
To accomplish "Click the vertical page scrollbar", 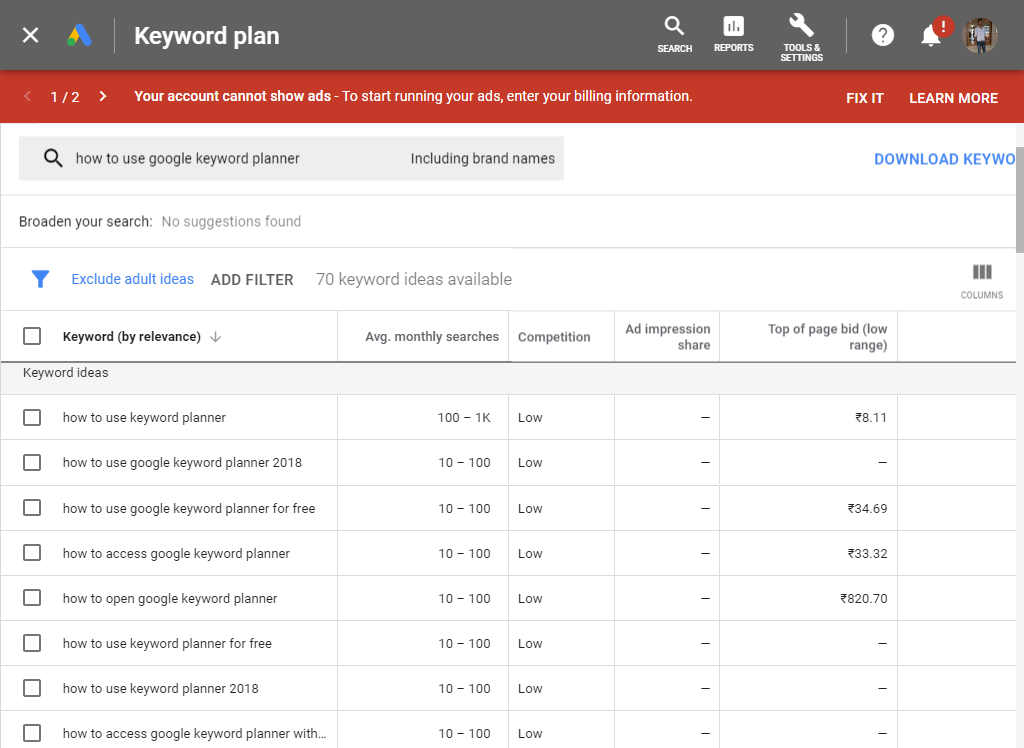I will tap(1019, 199).
